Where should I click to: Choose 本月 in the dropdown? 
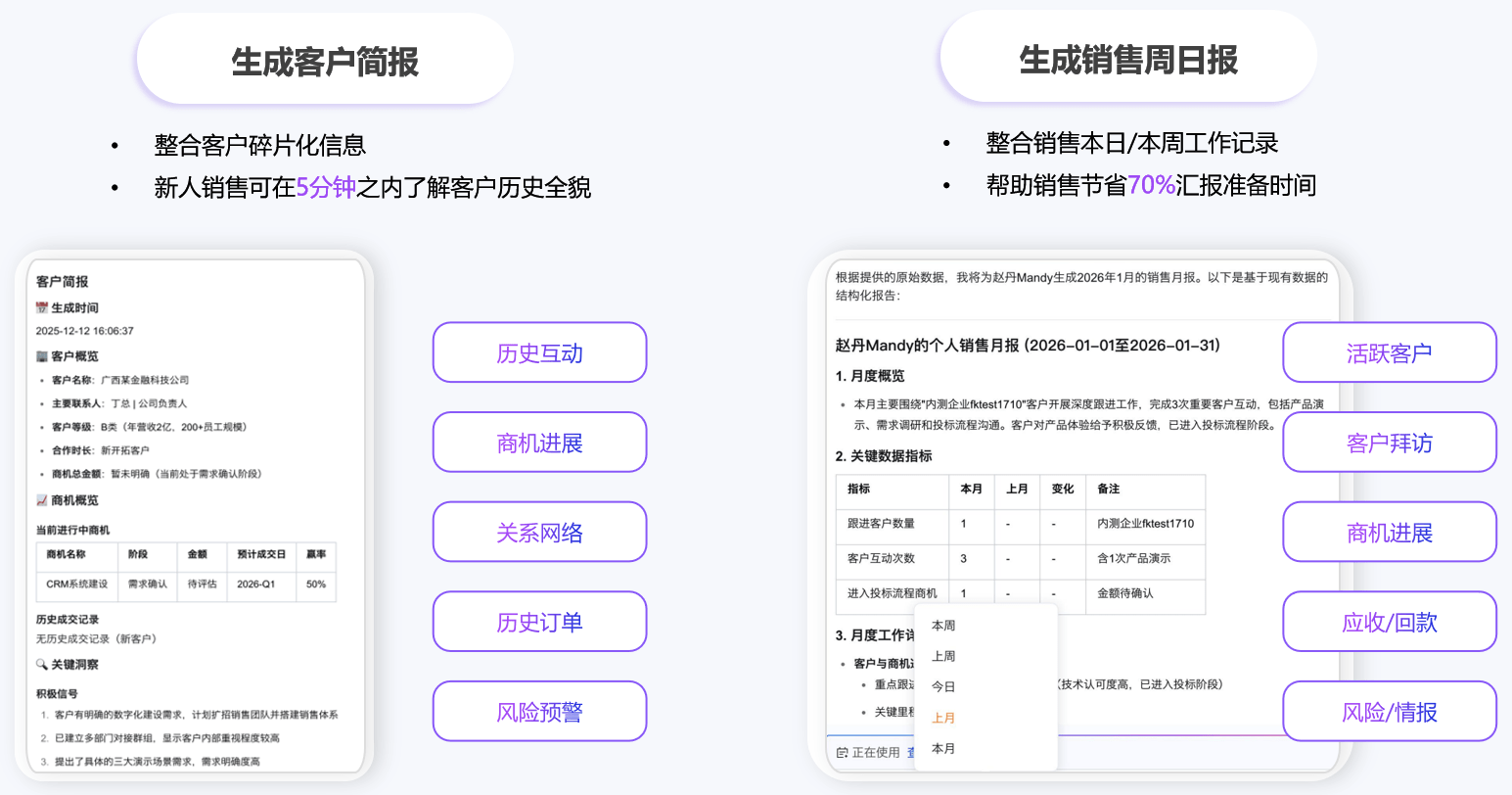click(943, 749)
